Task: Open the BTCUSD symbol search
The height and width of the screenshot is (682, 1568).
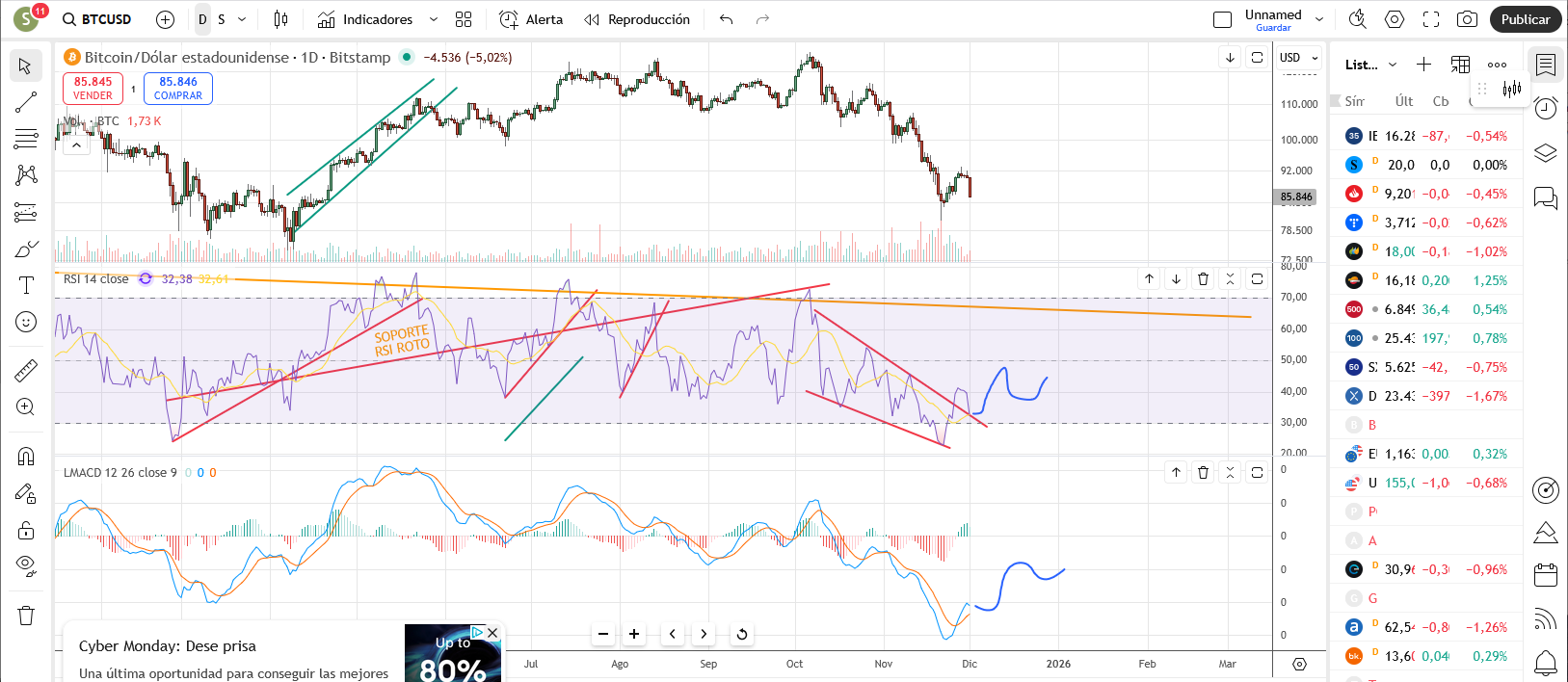Action: [96, 19]
